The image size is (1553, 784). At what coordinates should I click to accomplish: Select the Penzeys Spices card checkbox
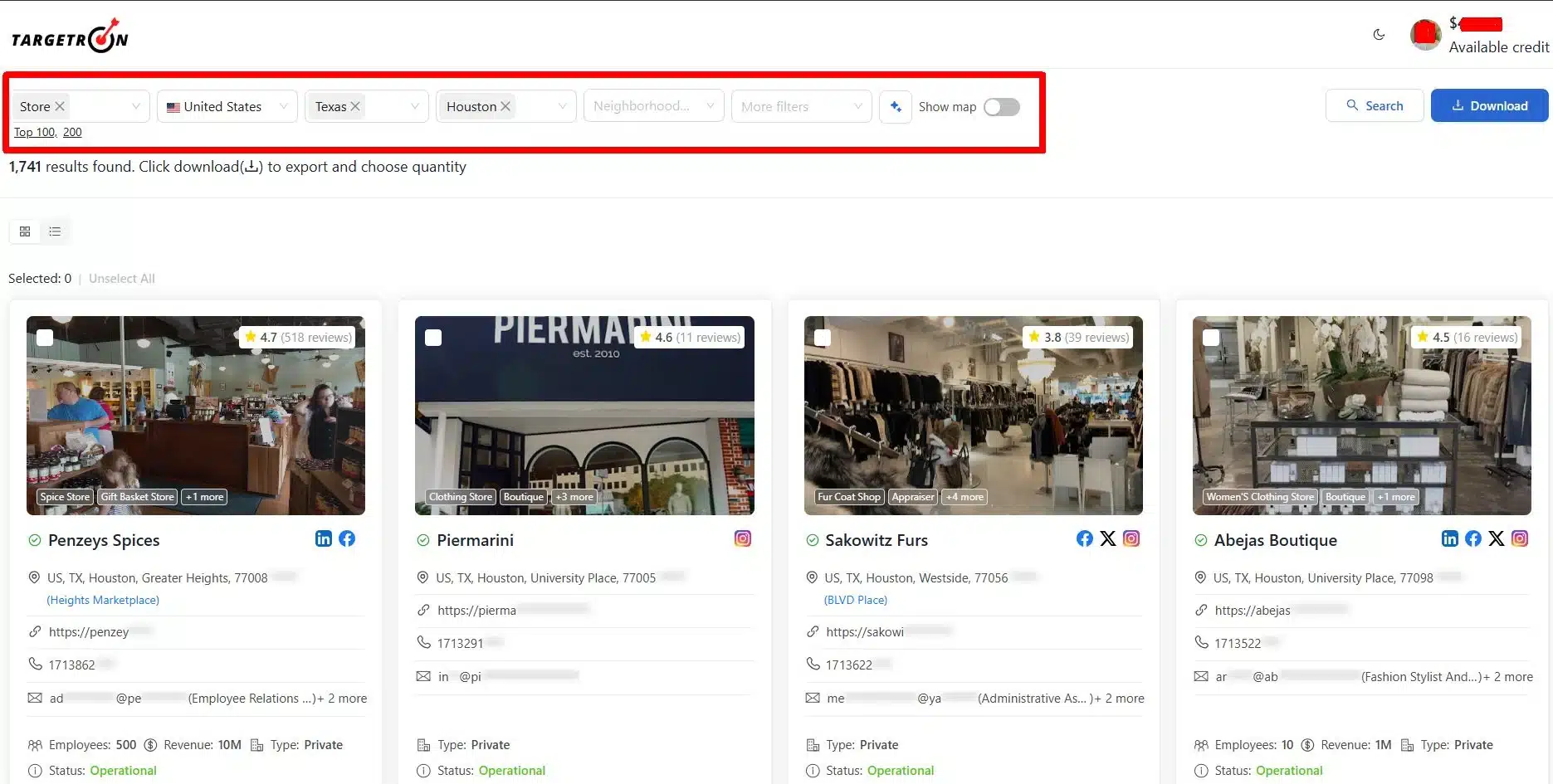(45, 338)
